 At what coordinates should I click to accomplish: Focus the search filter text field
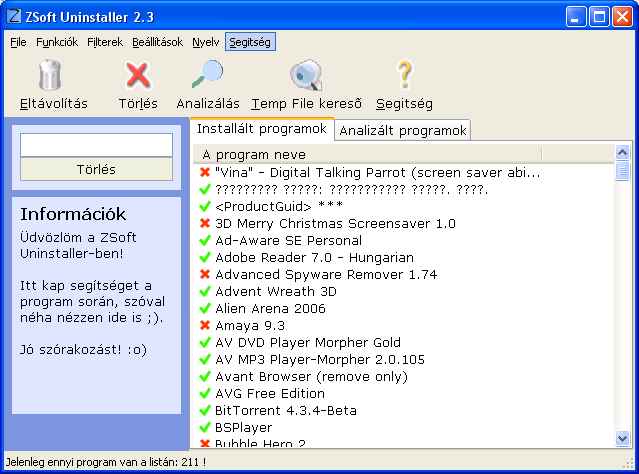pyautogui.click(x=96, y=145)
